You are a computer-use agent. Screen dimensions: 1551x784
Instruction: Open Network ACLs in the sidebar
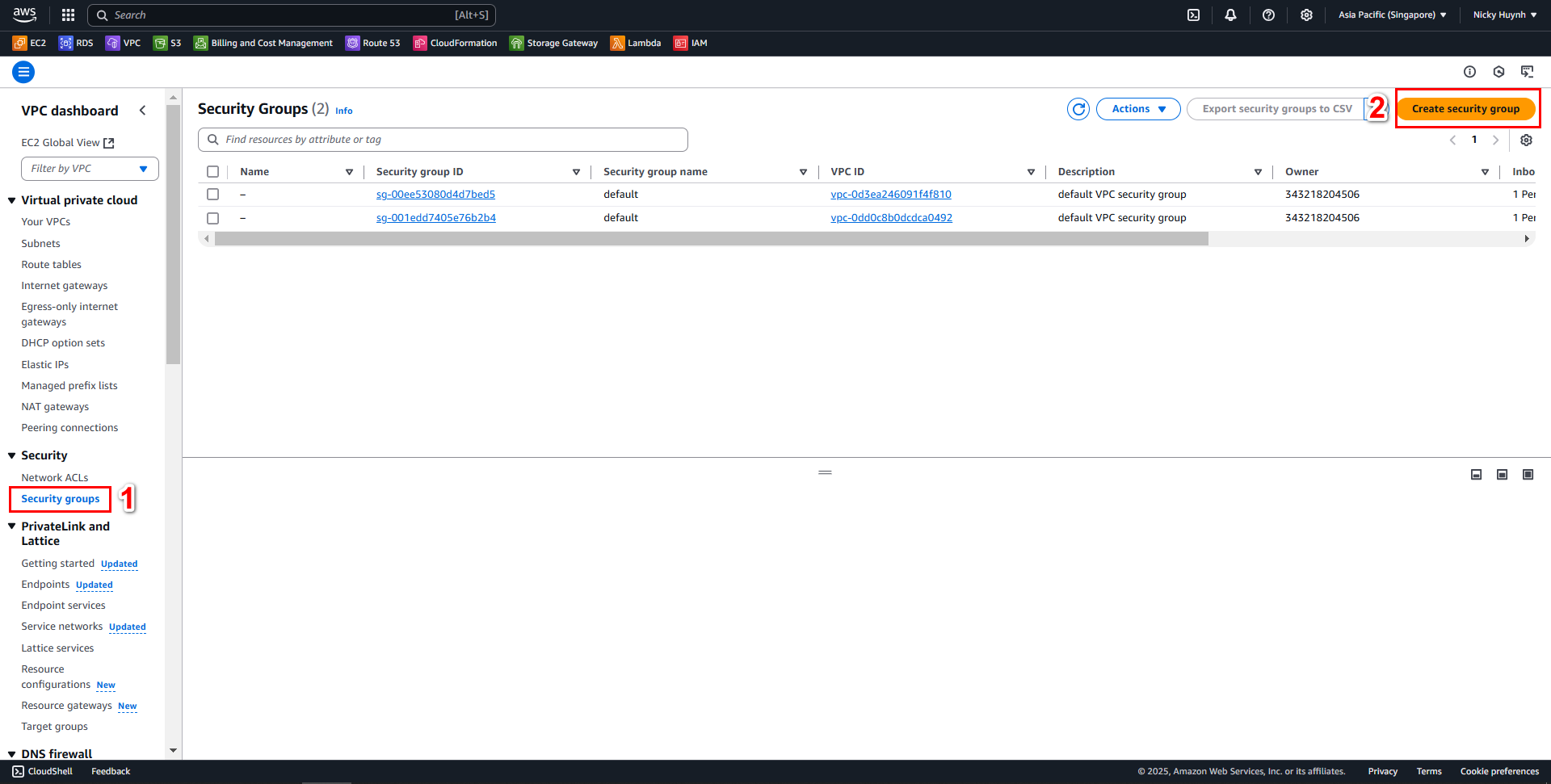point(55,478)
